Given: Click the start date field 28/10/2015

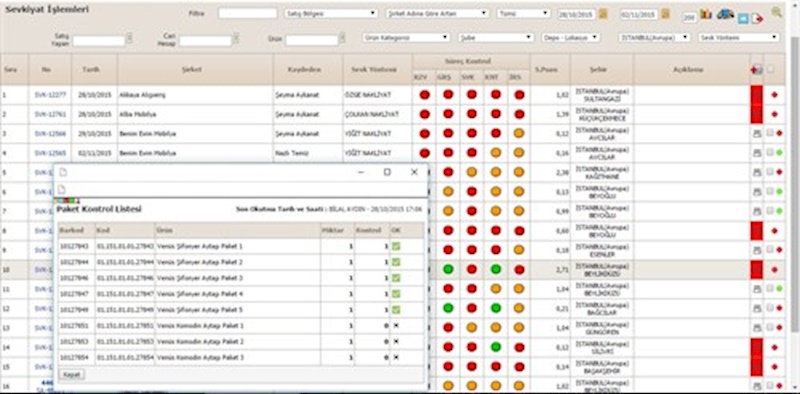Looking at the screenshot, I should click(x=577, y=15).
